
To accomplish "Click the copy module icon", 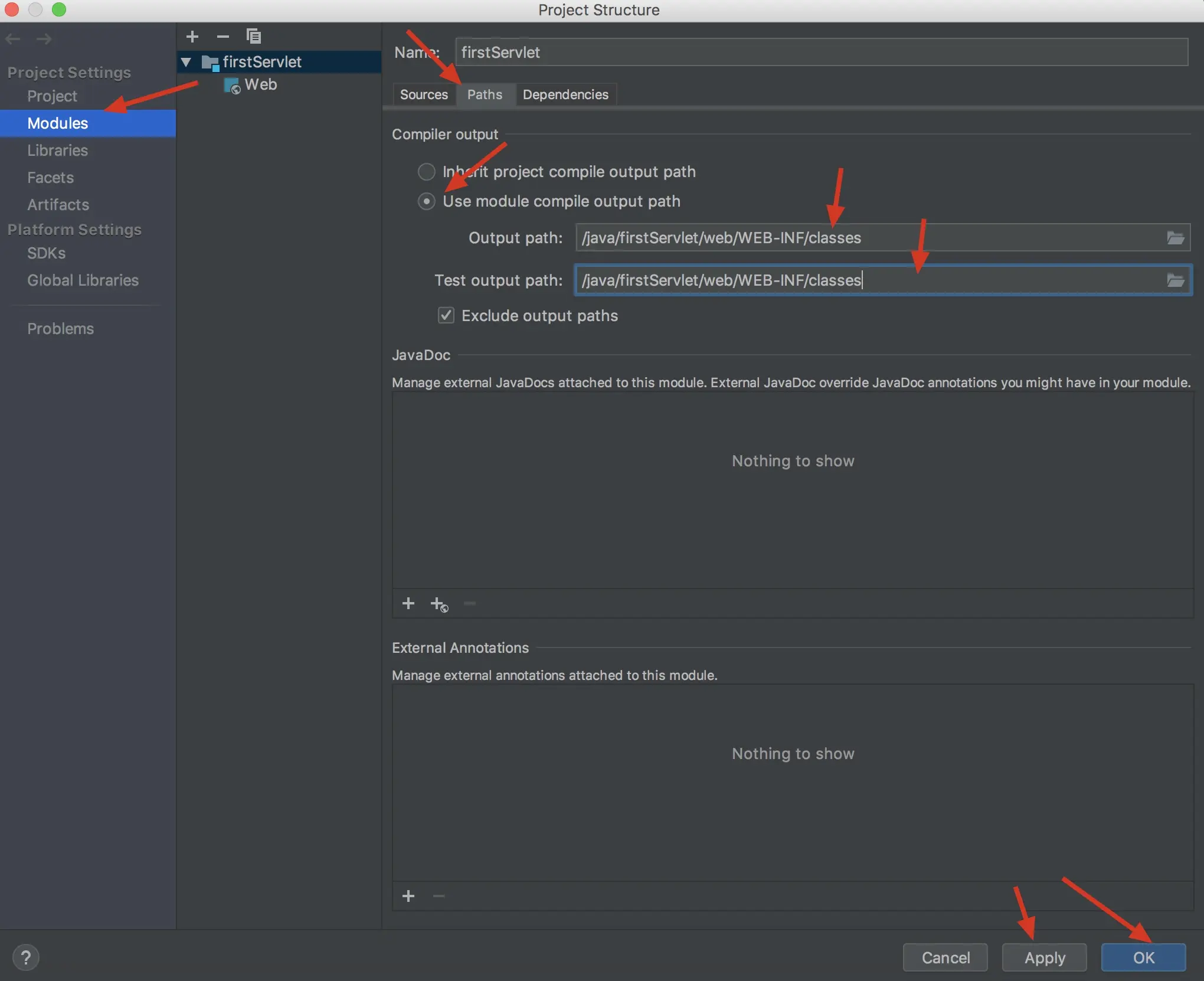I will pyautogui.click(x=254, y=37).
